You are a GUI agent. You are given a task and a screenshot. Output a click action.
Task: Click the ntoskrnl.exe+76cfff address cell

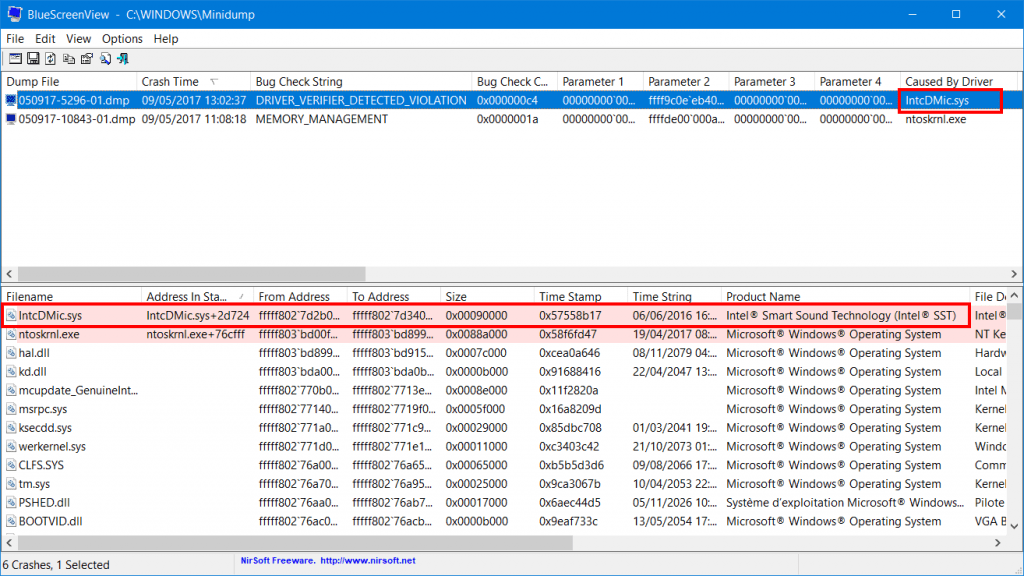pos(195,334)
